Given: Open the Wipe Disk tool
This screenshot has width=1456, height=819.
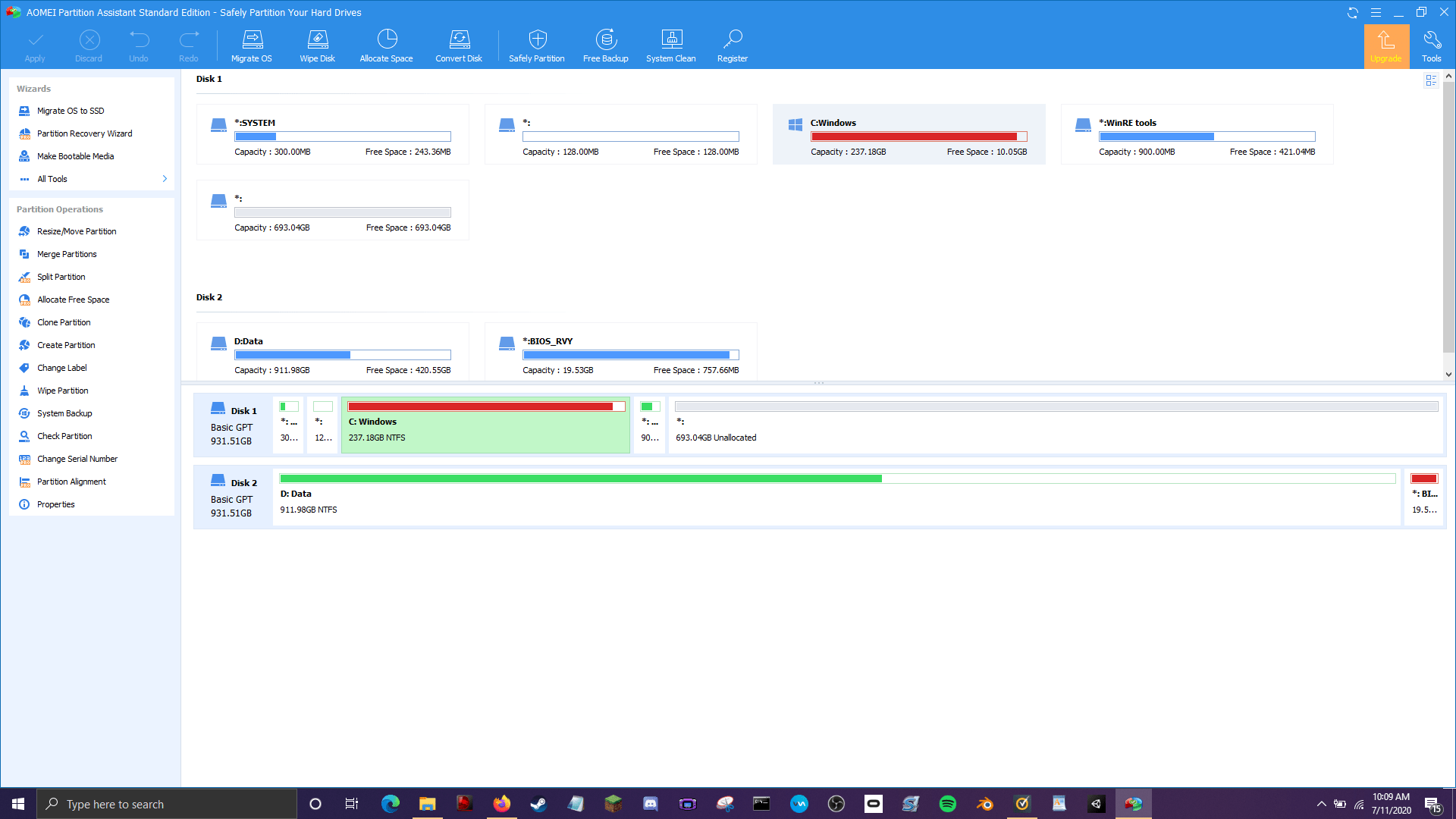Looking at the screenshot, I should (x=317, y=45).
